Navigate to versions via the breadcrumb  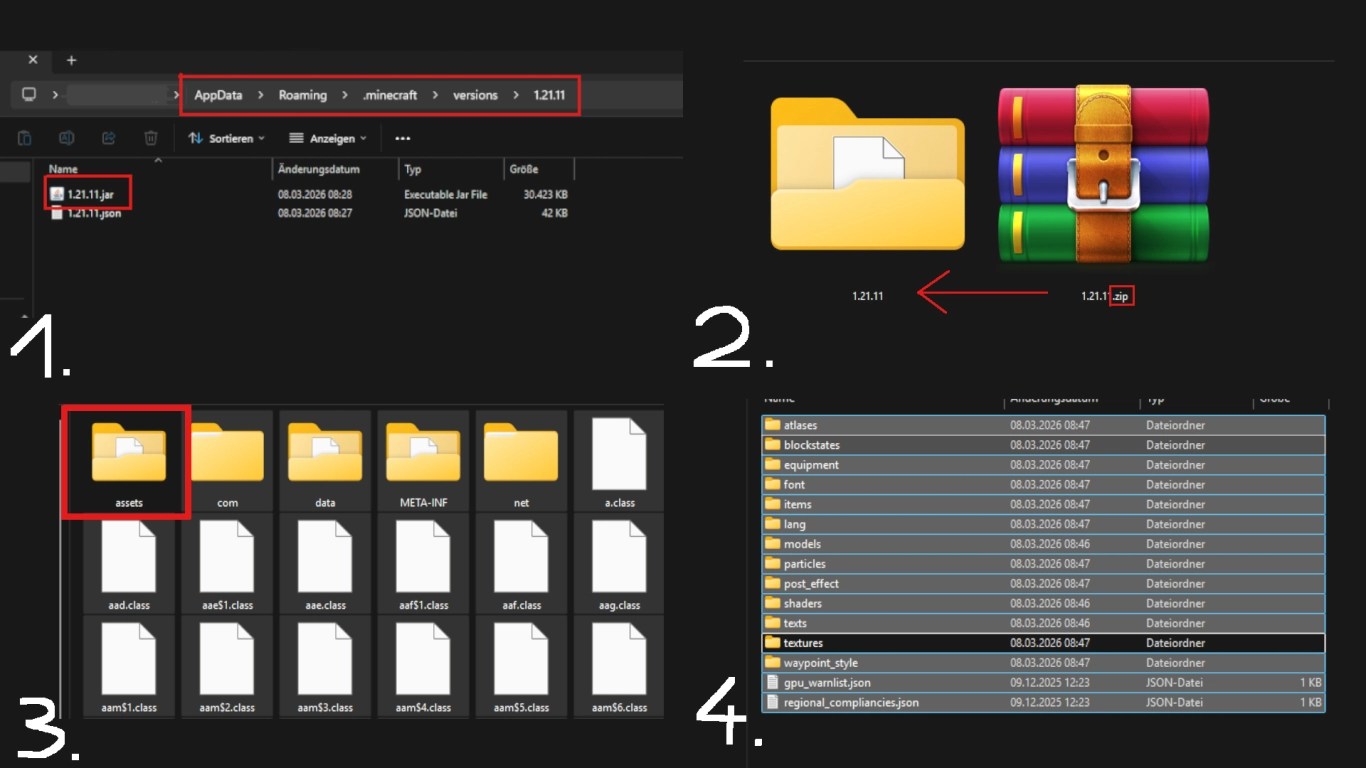pyautogui.click(x=474, y=94)
